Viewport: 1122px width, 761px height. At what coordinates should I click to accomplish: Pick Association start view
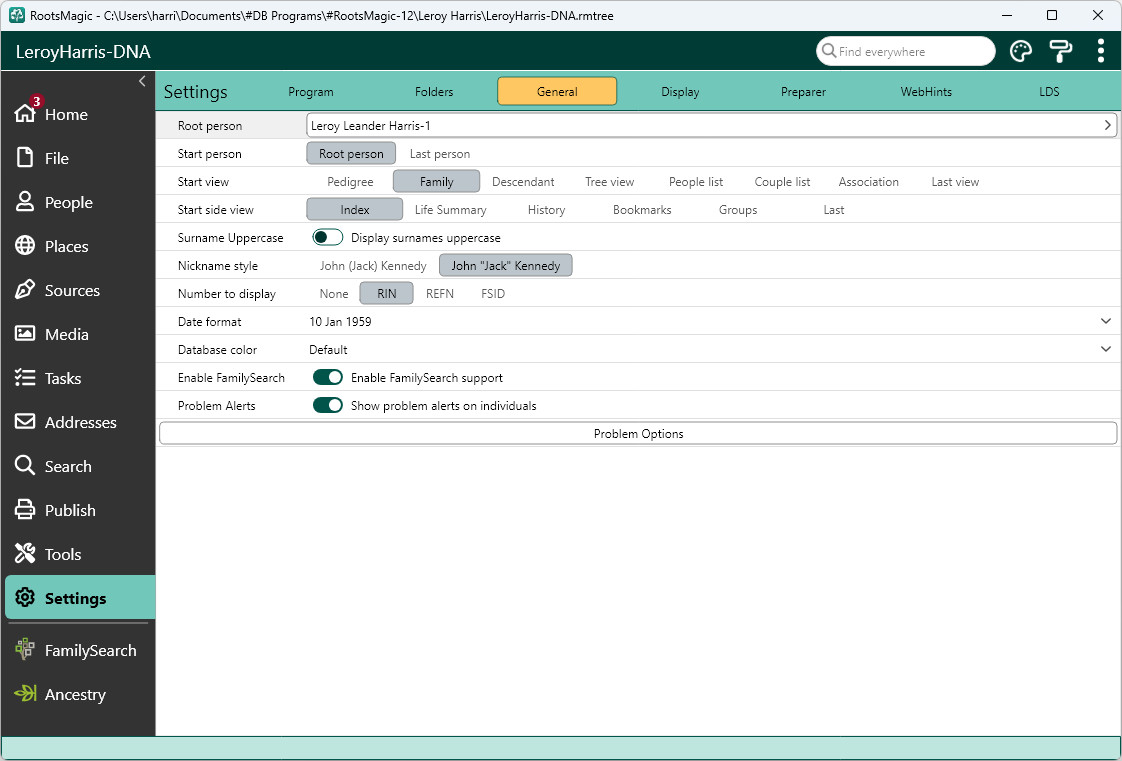(868, 182)
